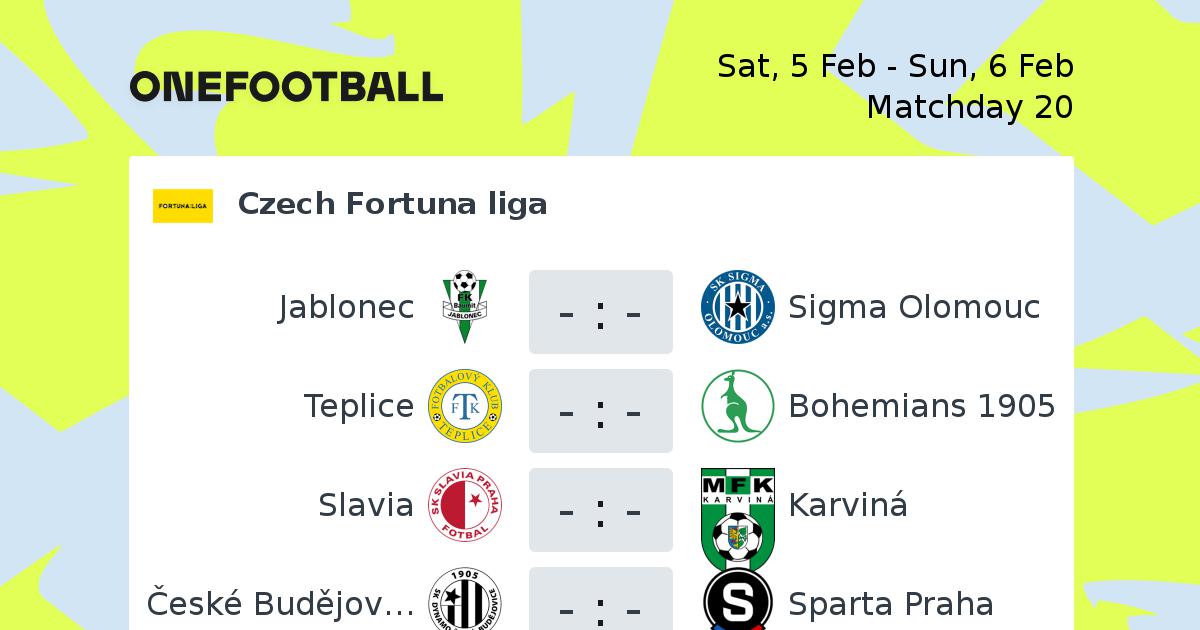Select the Jablonec vs Sigma Olomouc score box
1200x630 pixels.
[x=601, y=312]
